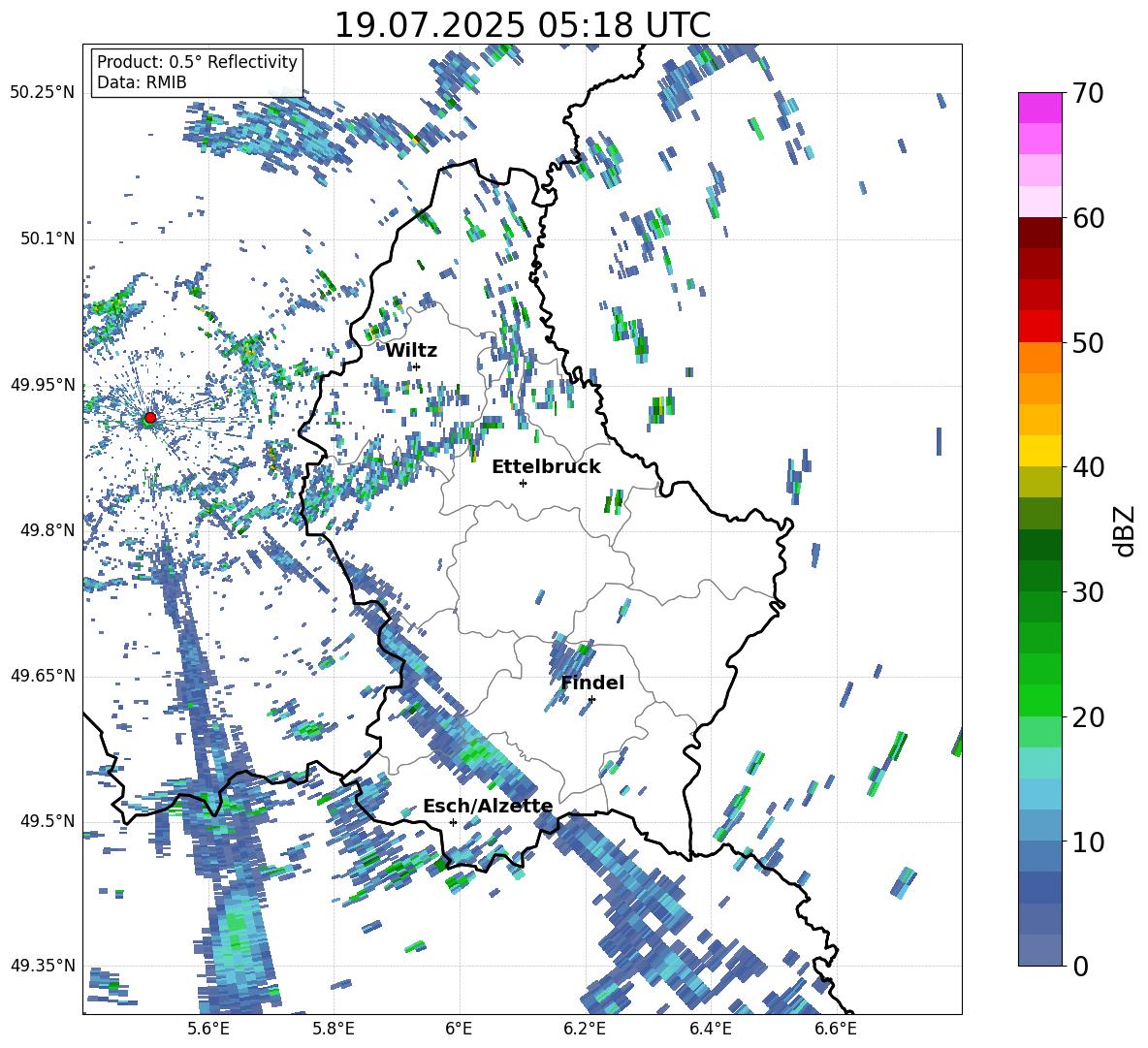
Task: Click the 'Product: 0.5° Reflectivity' text
Action: 197,62
